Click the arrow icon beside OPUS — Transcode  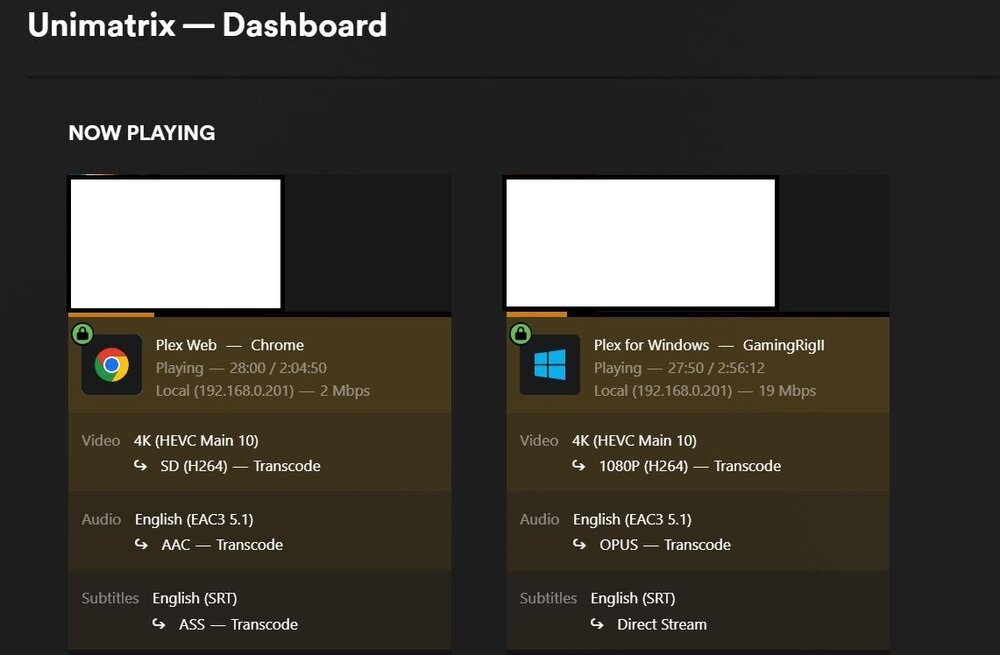(x=579, y=544)
